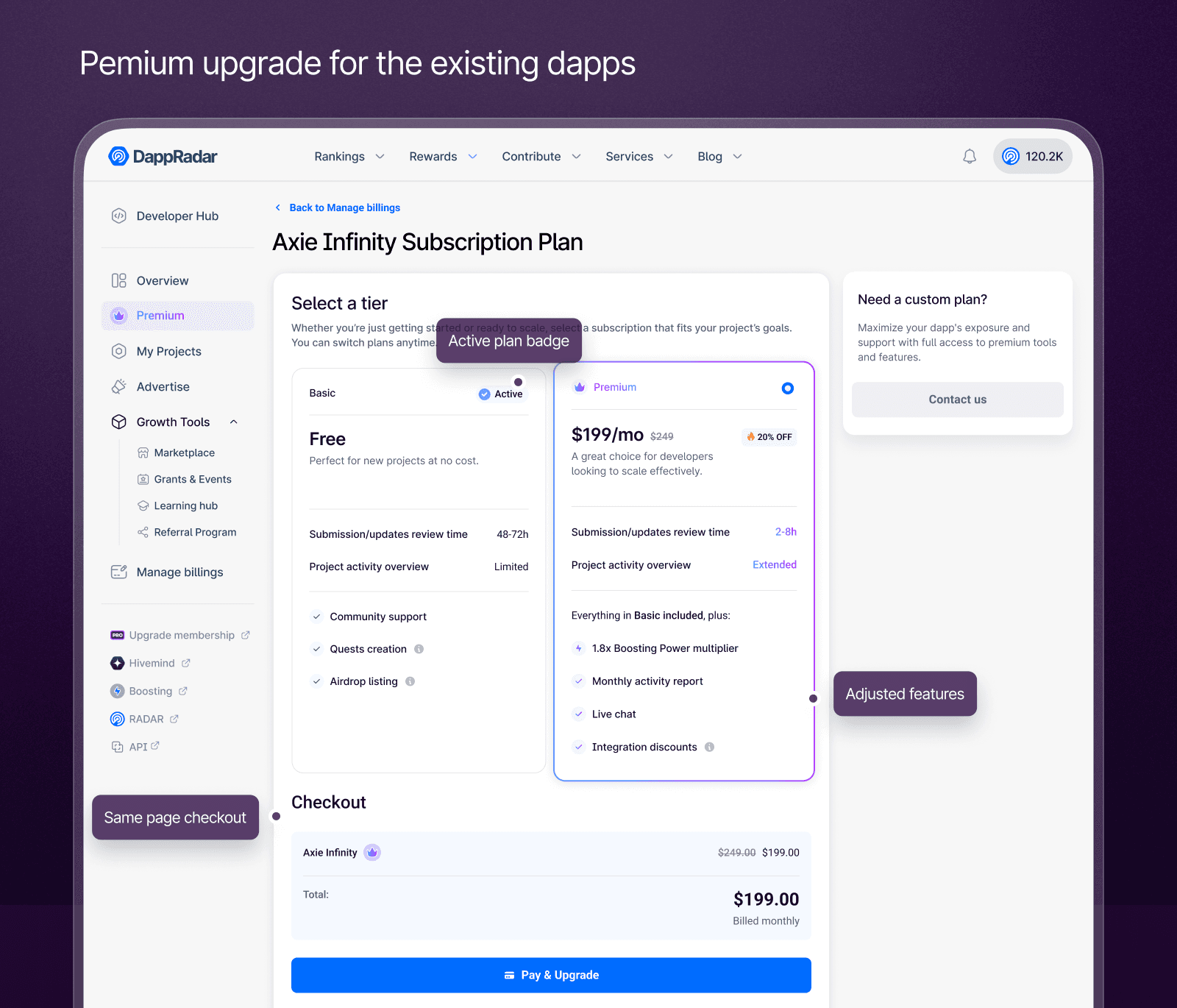Select the Basic plan card
1177x1008 pixels.
(x=419, y=570)
